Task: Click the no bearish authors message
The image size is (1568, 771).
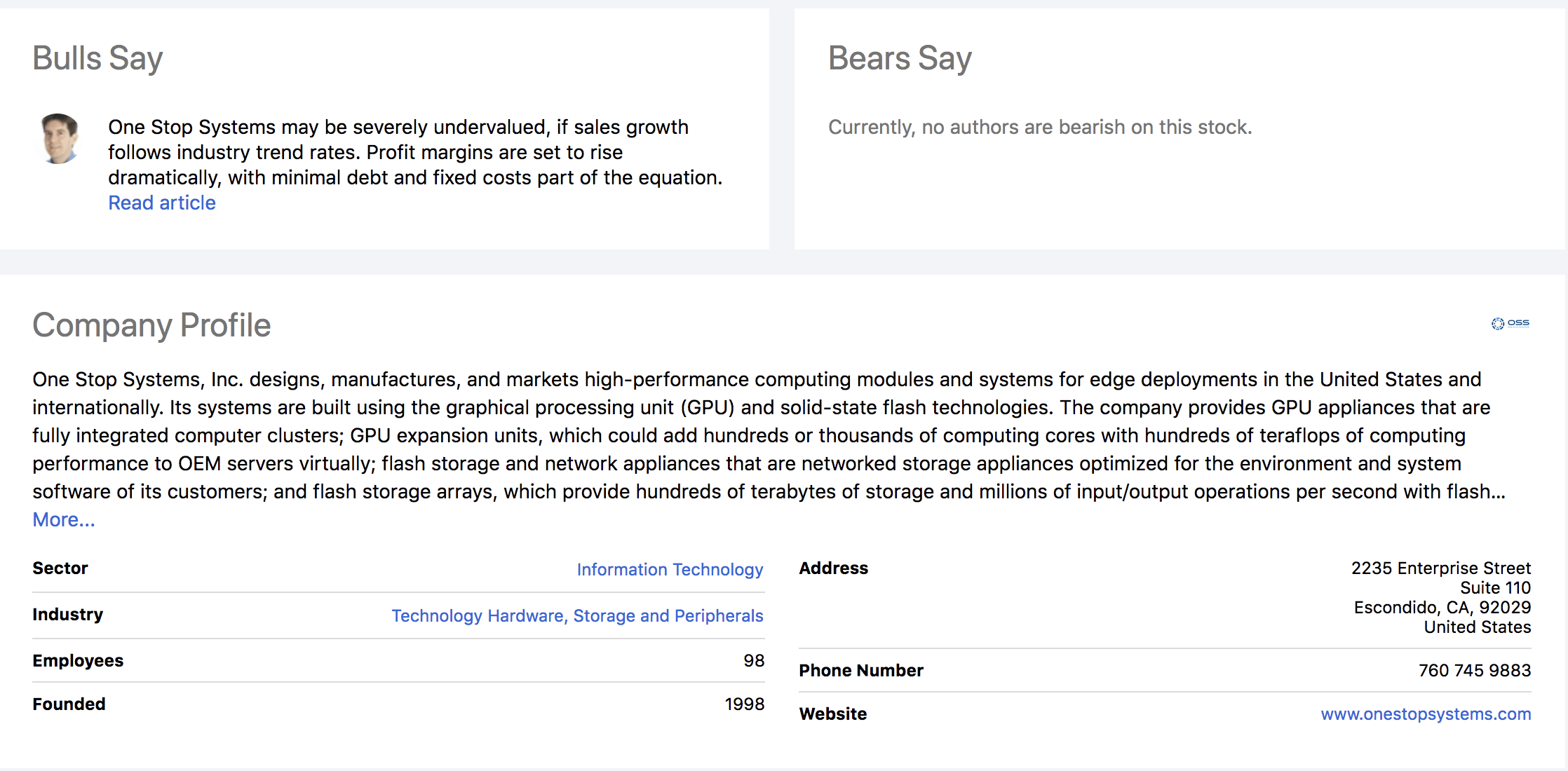Action: (x=1039, y=127)
